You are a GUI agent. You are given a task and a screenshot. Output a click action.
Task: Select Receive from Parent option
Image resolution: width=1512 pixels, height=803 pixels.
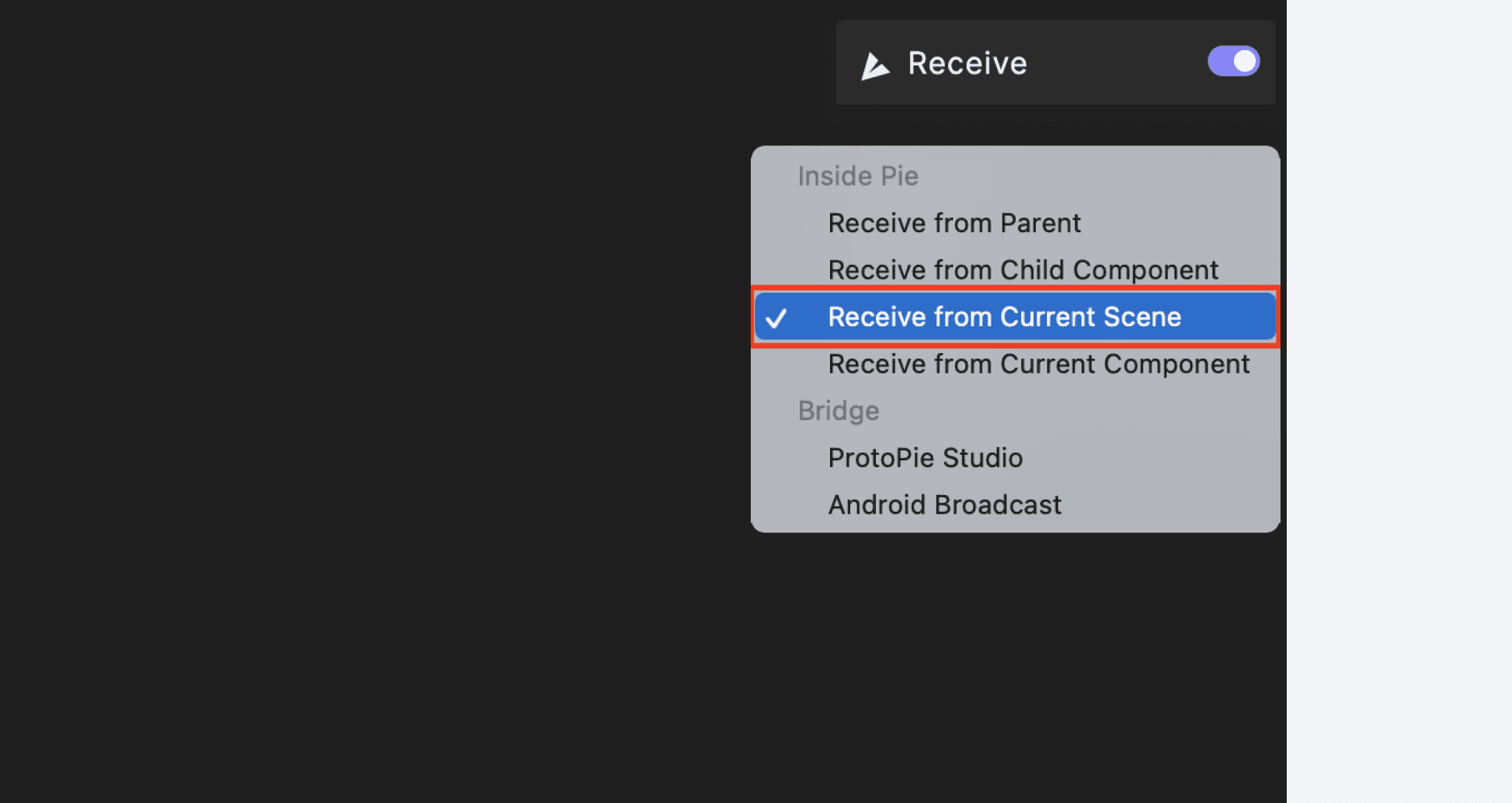(x=954, y=223)
